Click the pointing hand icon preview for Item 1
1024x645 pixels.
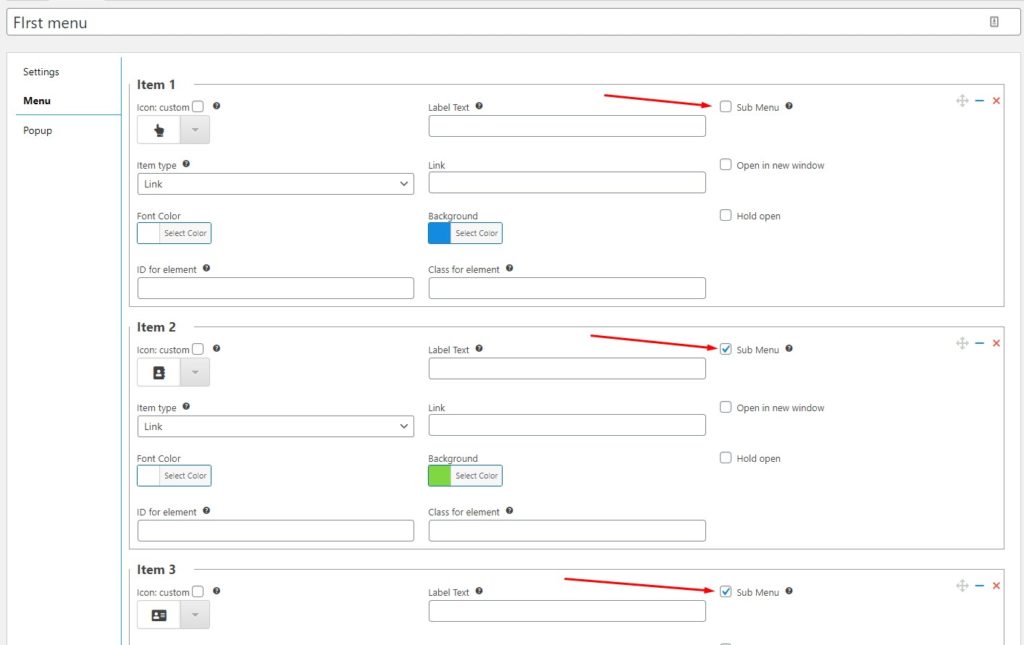point(158,129)
